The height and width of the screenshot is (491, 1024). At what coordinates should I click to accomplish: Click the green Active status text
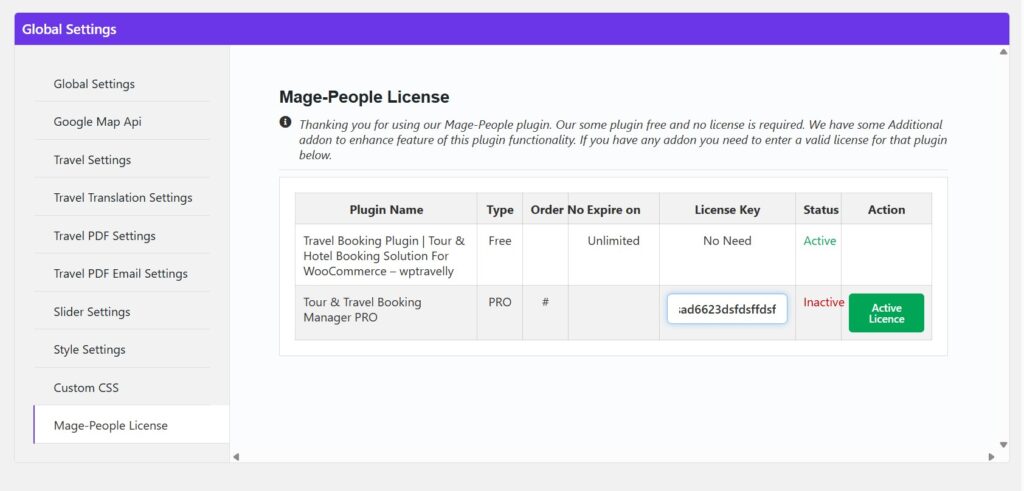pos(820,241)
